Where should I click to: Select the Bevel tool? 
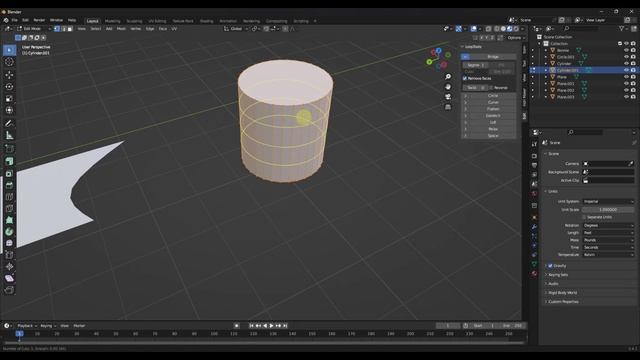[x=9, y=185]
